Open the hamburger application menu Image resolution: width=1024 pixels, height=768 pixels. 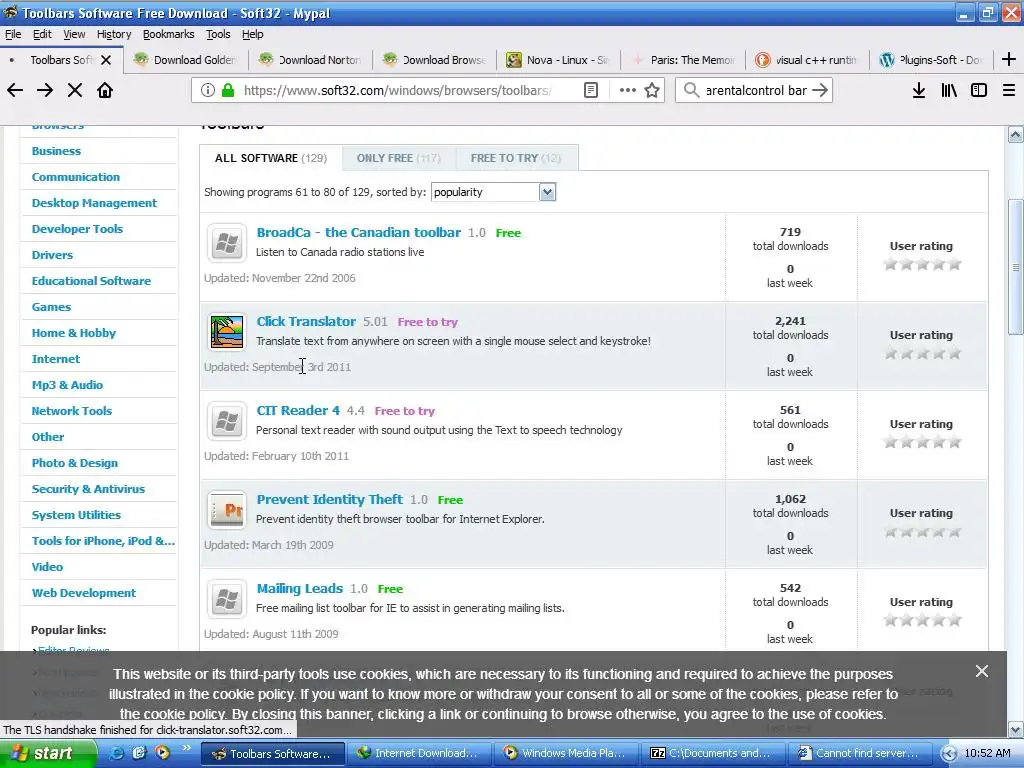[x=1009, y=90]
